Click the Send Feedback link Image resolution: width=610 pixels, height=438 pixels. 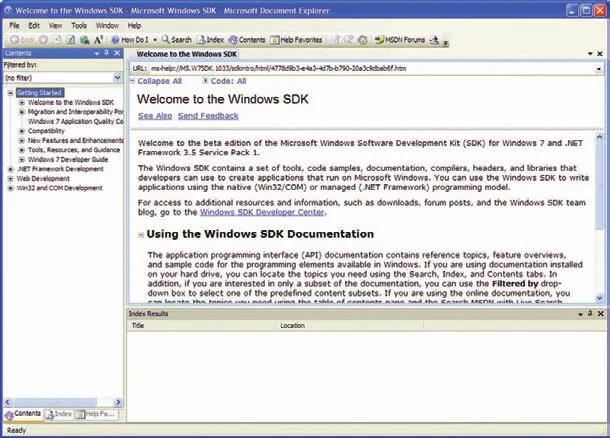(x=208, y=116)
